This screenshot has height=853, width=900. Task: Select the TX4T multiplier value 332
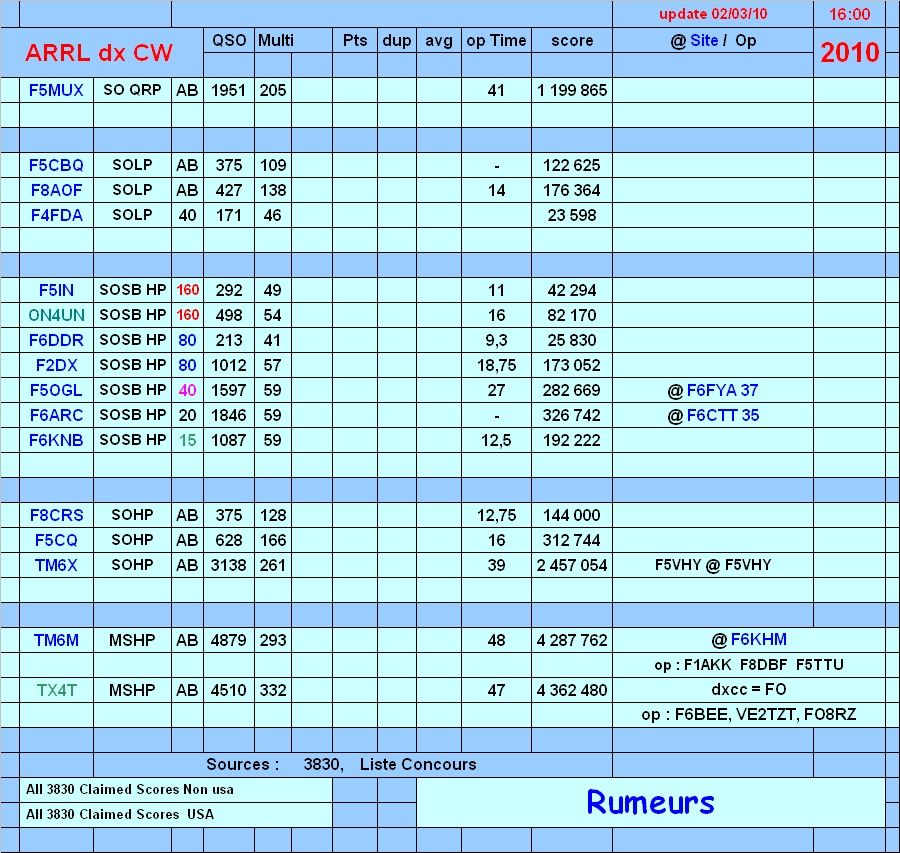(273, 690)
